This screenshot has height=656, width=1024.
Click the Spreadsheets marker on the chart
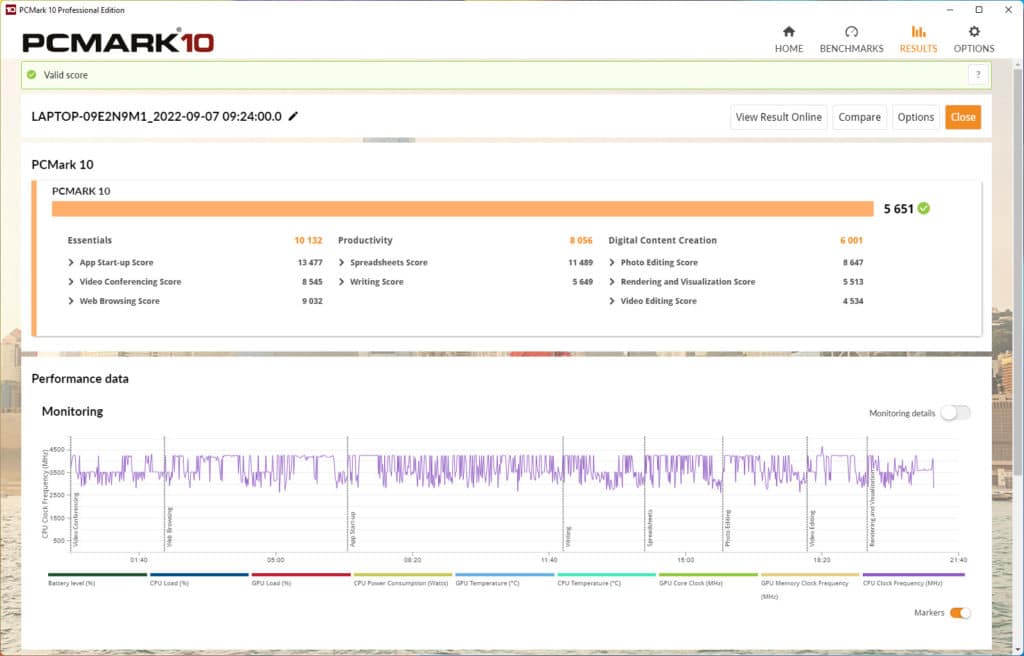click(650, 528)
